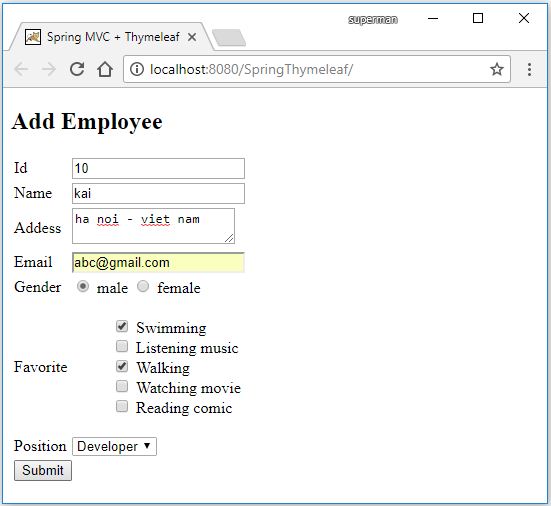
Task: Select the female gender radio button
Action: (143, 286)
